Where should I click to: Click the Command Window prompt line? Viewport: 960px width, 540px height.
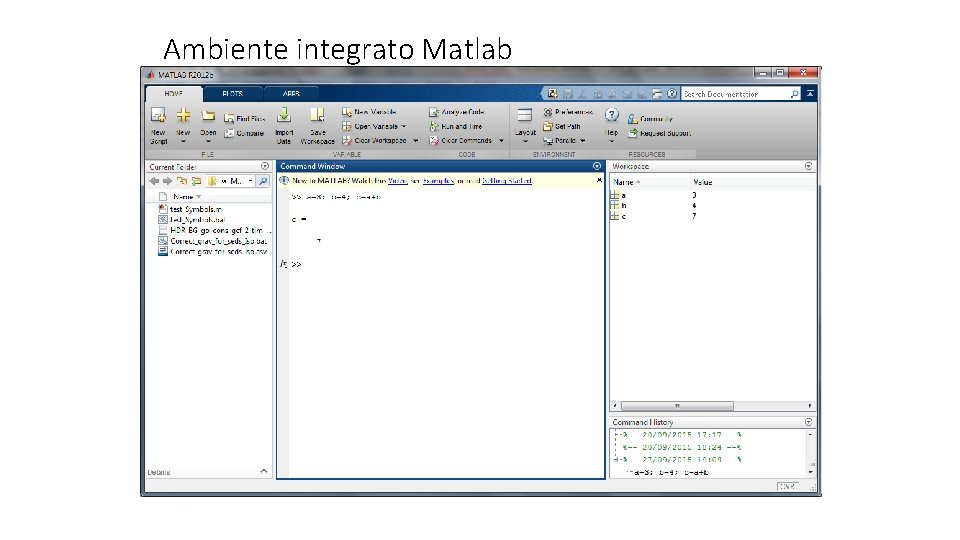[446, 264]
